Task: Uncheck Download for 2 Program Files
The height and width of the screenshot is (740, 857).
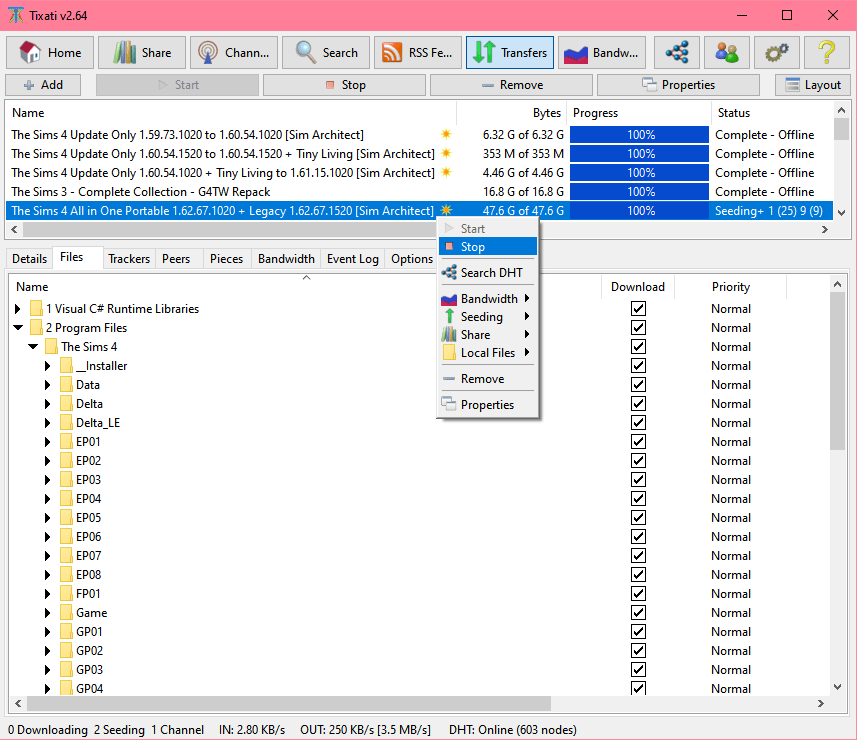Action: click(x=638, y=327)
